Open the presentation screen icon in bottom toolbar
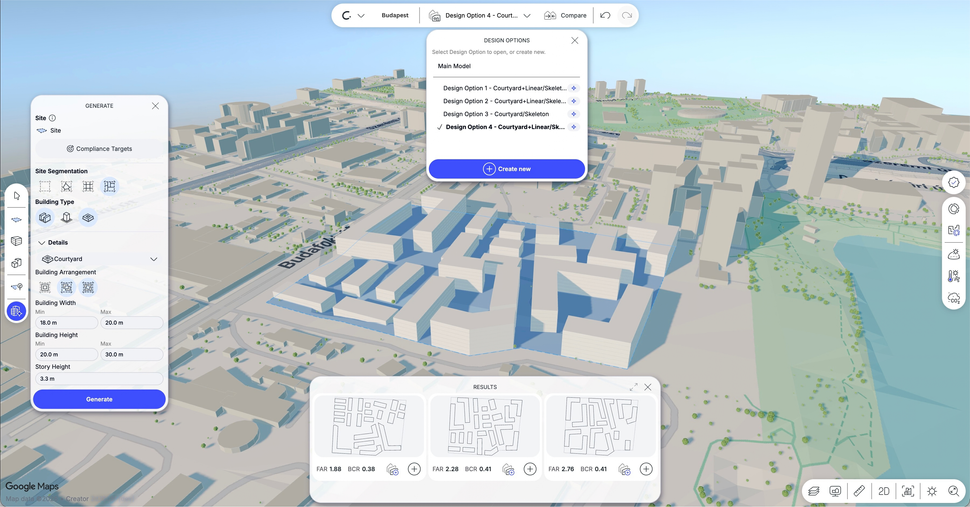 [x=835, y=491]
